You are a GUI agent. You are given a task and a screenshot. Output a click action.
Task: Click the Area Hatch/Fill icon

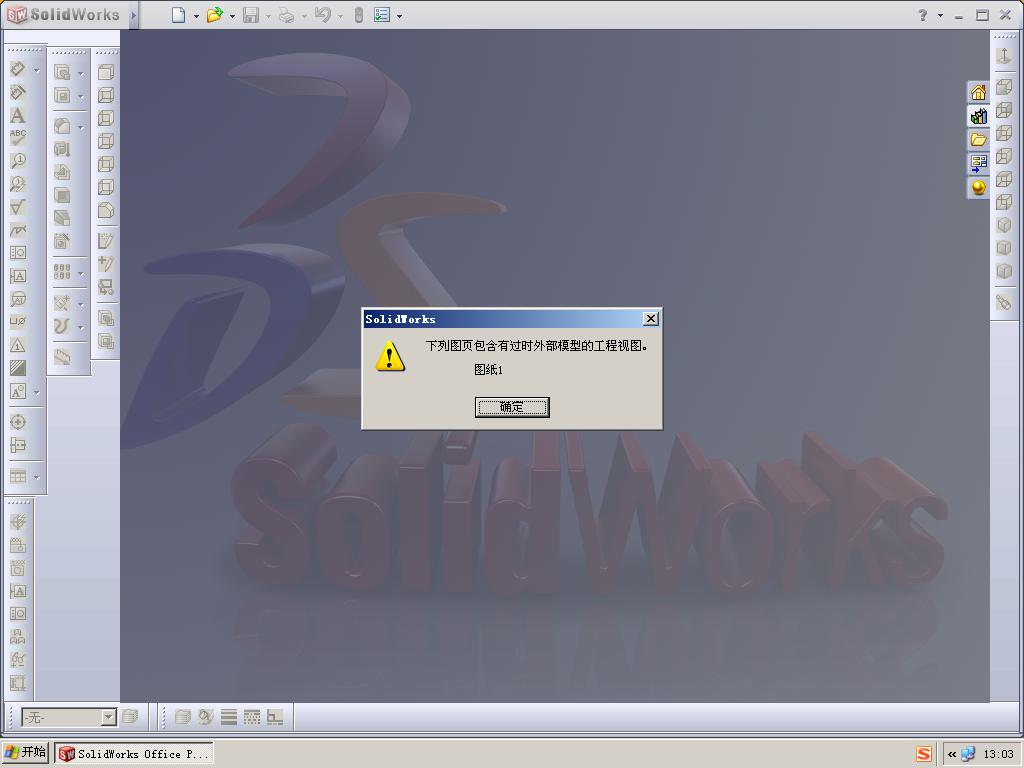[x=18, y=368]
